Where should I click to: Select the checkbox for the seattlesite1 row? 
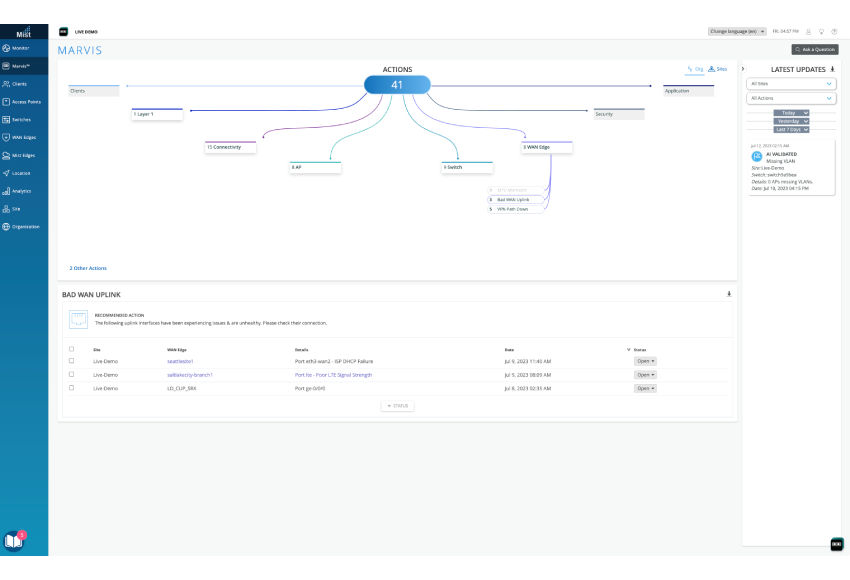71,361
